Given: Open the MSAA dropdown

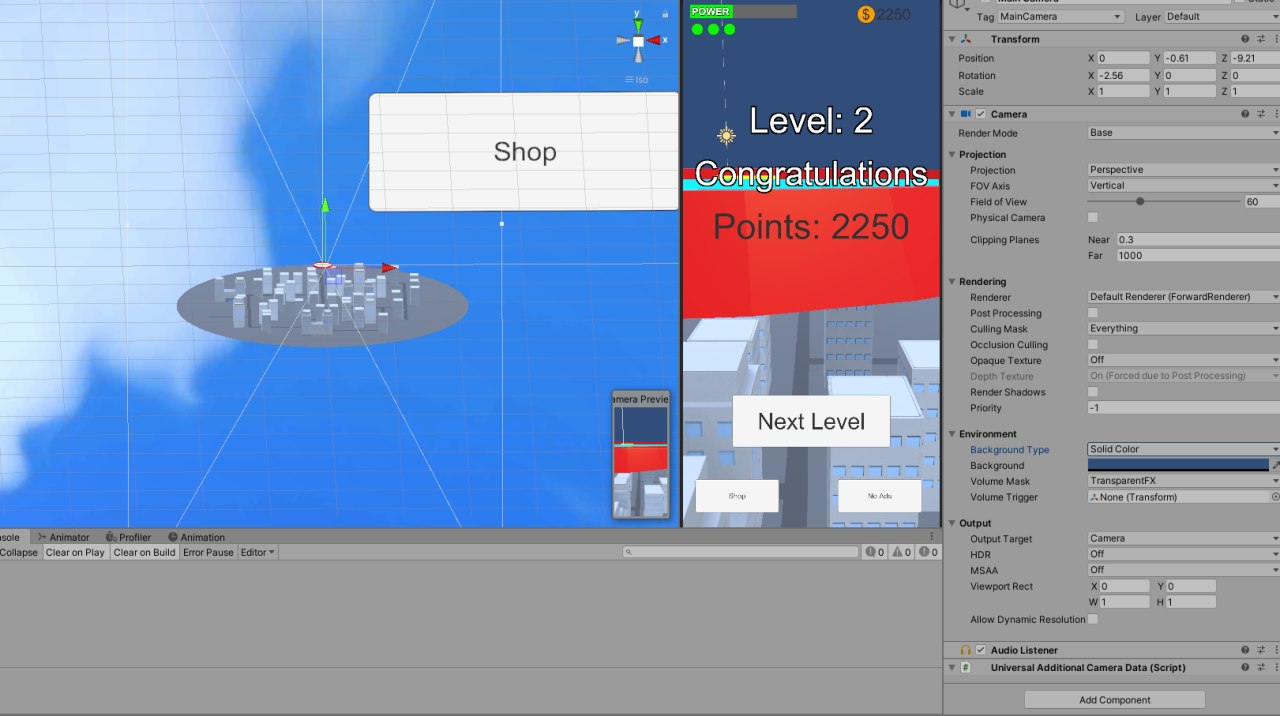Looking at the screenshot, I should [1184, 570].
